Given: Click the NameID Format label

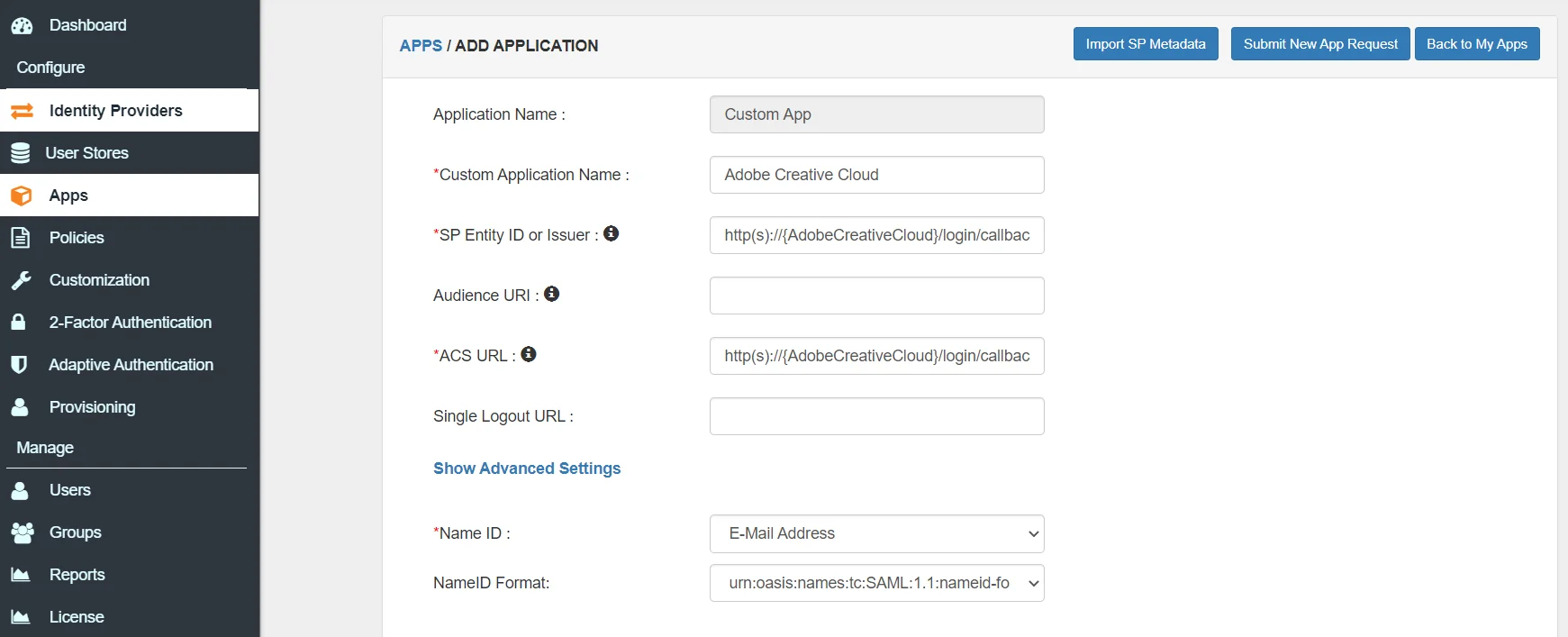Looking at the screenshot, I should [x=491, y=583].
